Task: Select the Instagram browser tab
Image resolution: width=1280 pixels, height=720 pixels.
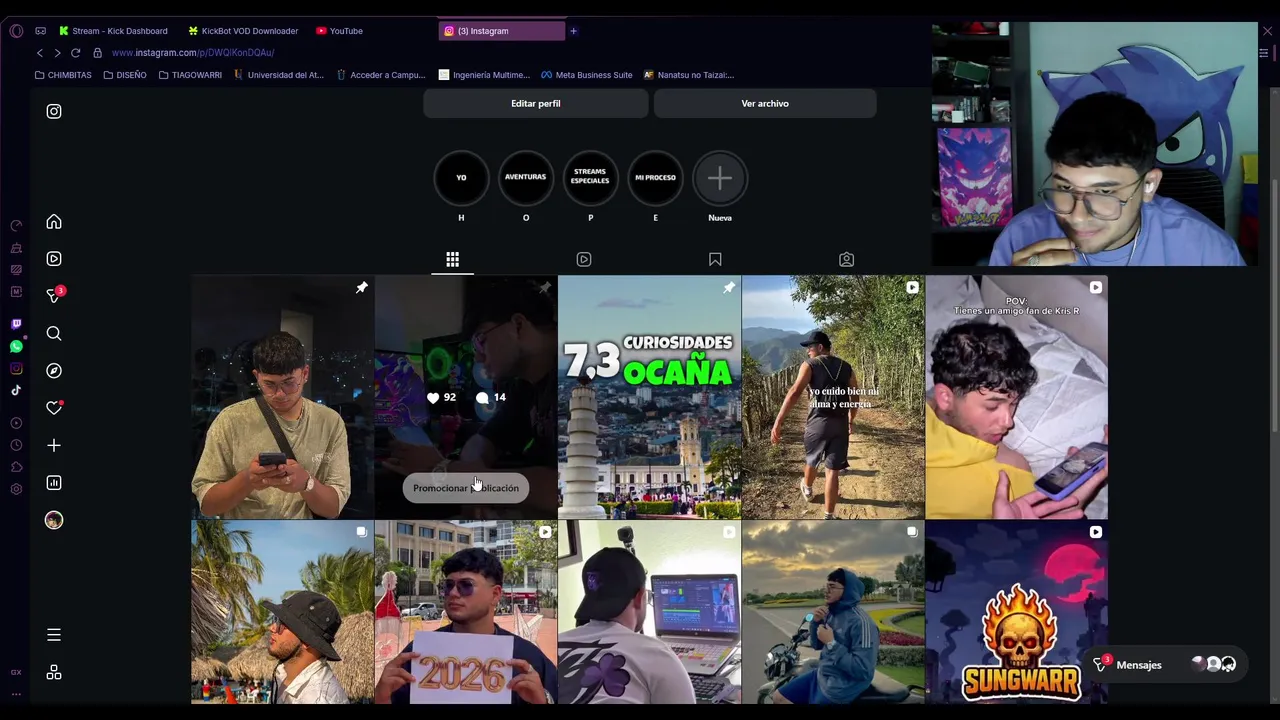Action: tap(501, 31)
